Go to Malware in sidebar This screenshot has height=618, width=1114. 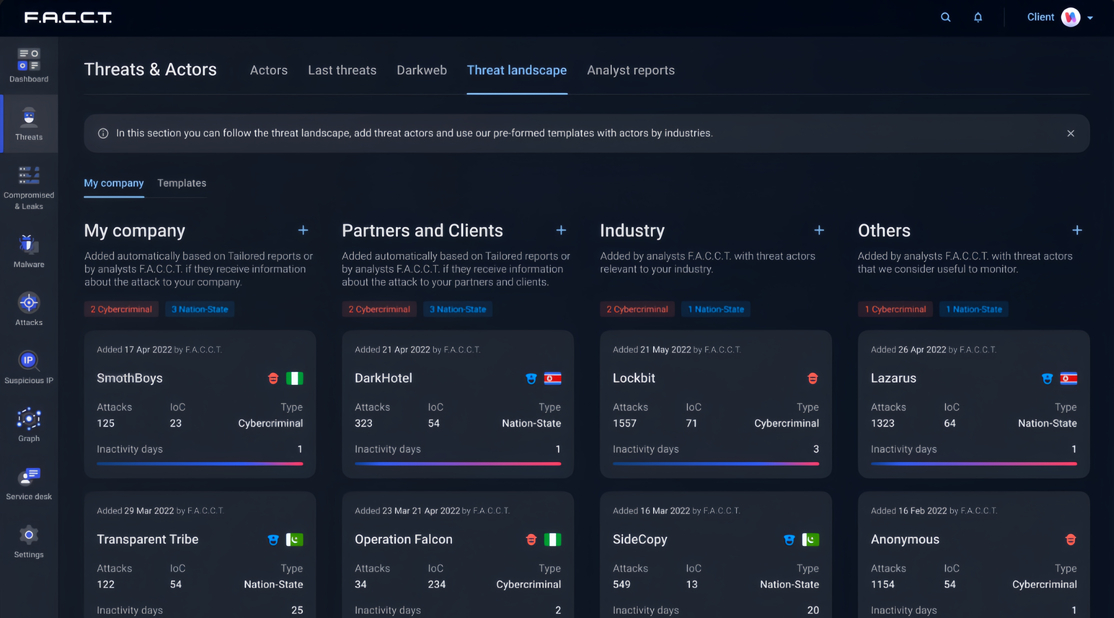coord(28,250)
